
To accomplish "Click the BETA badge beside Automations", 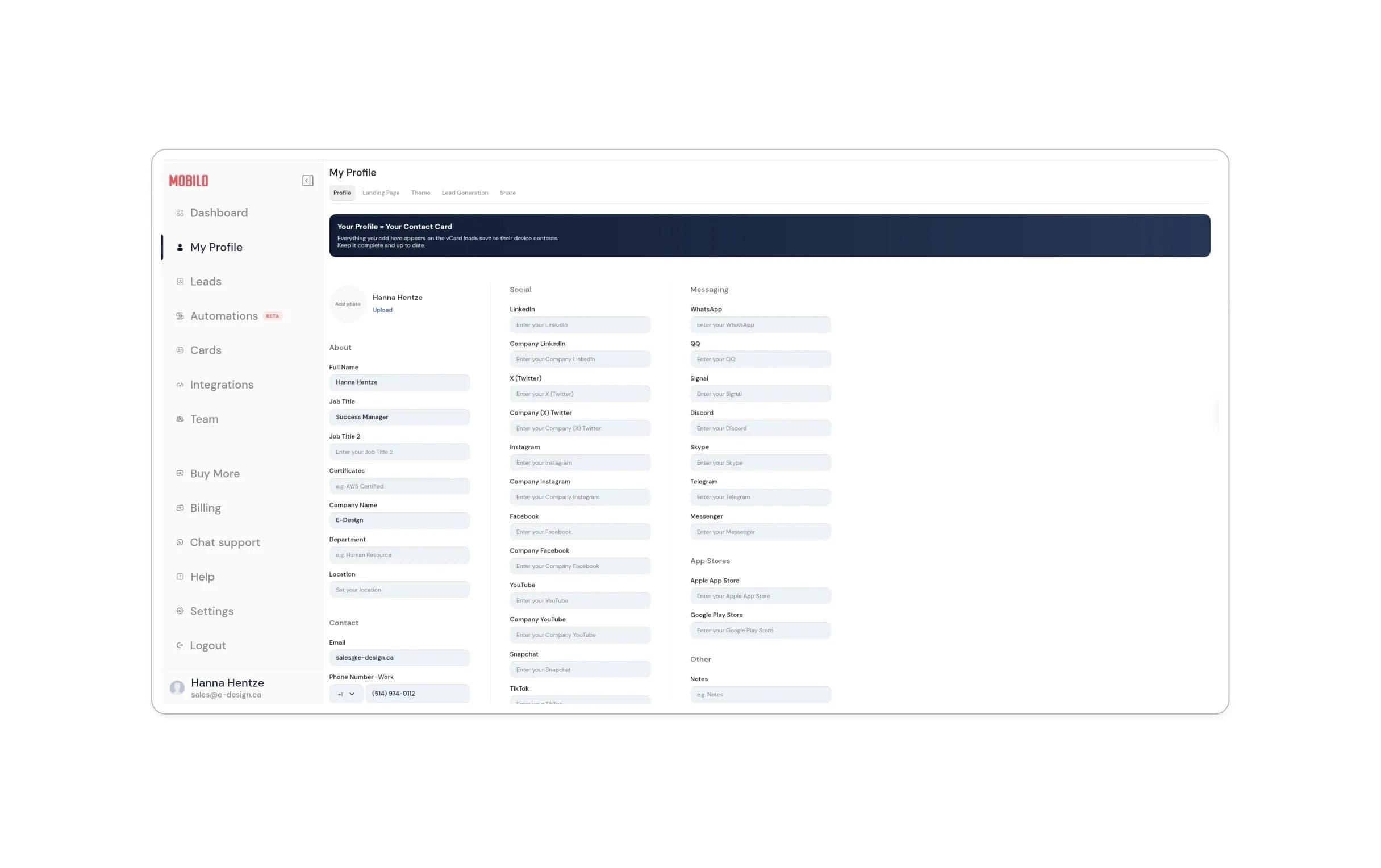I will [273, 316].
